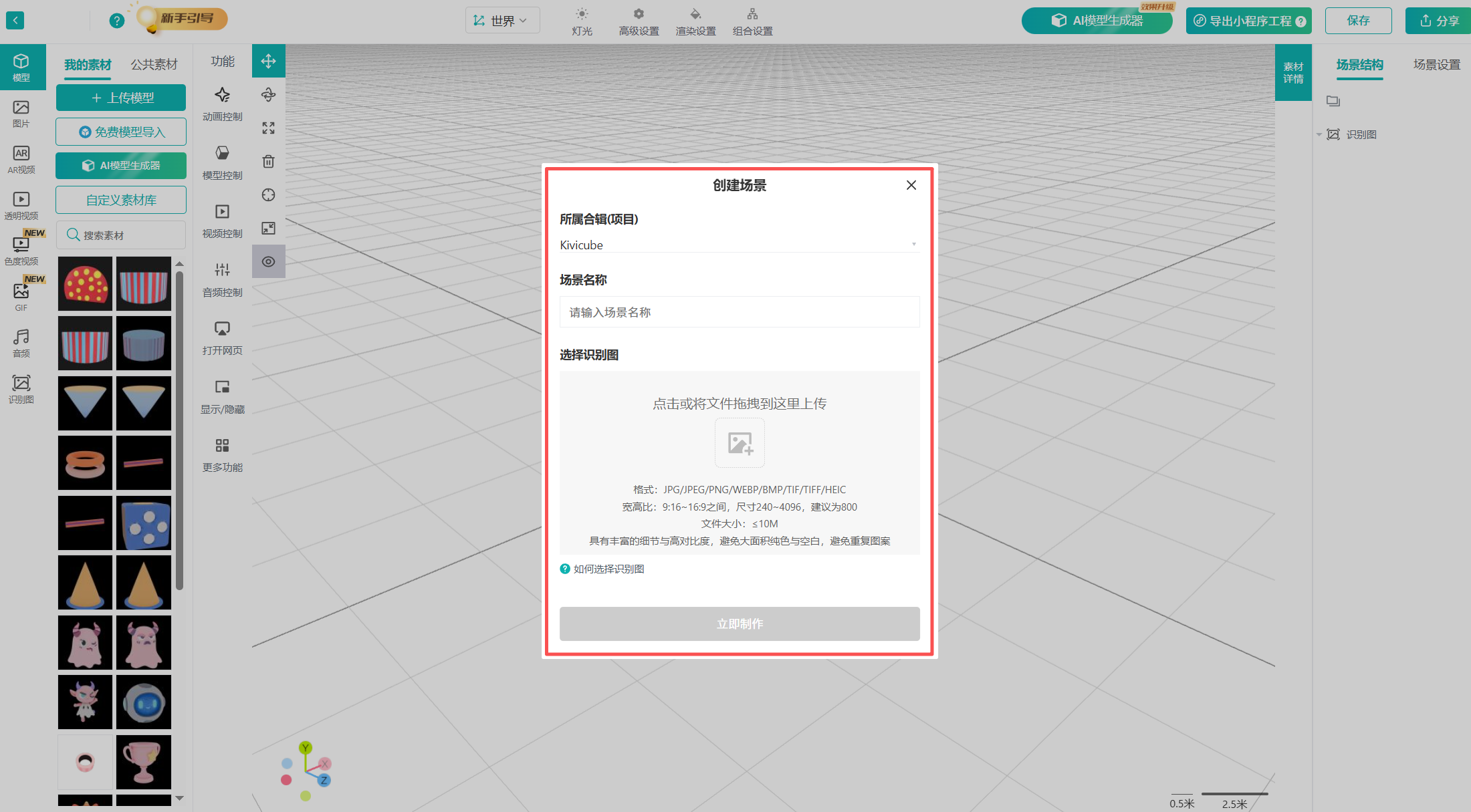Switch to the 公共素材 tab
The width and height of the screenshot is (1471, 812).
tap(154, 64)
